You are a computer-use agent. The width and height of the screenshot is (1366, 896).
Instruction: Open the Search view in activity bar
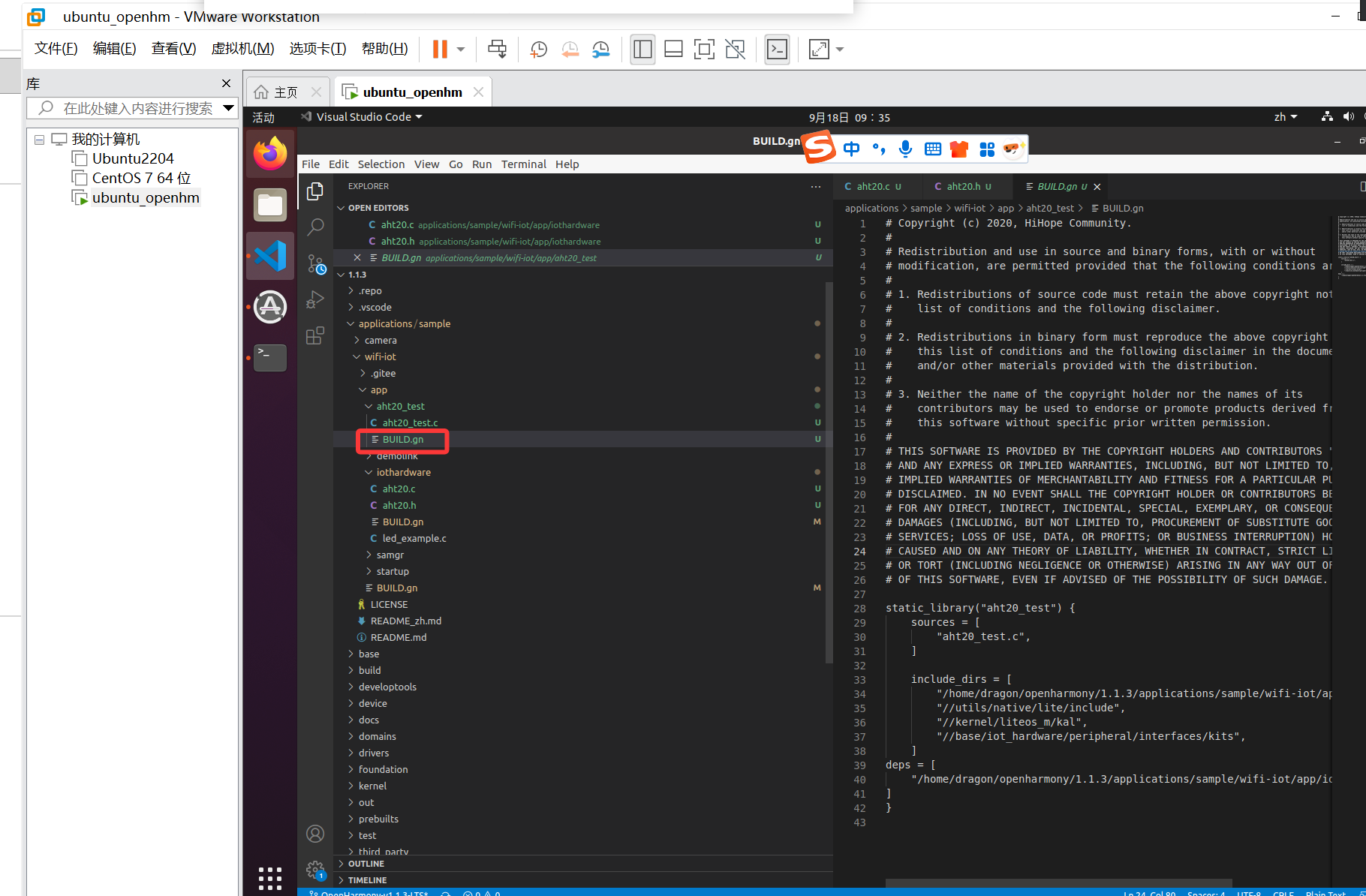pos(315,227)
